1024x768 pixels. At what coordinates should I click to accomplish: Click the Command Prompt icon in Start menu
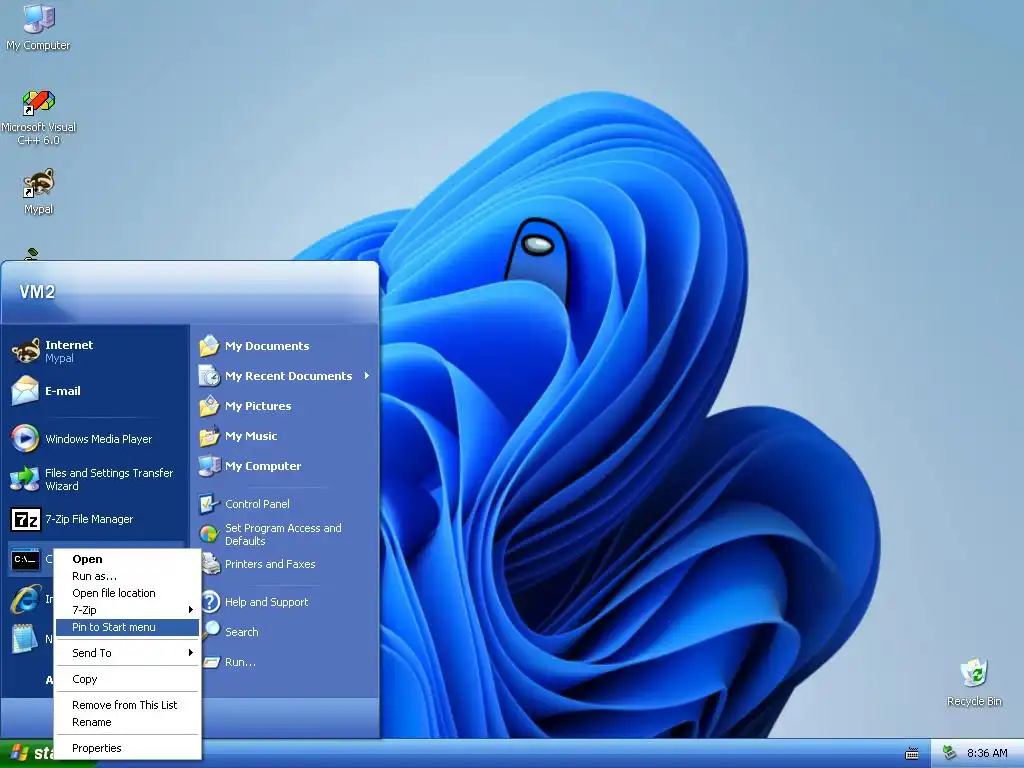point(25,559)
